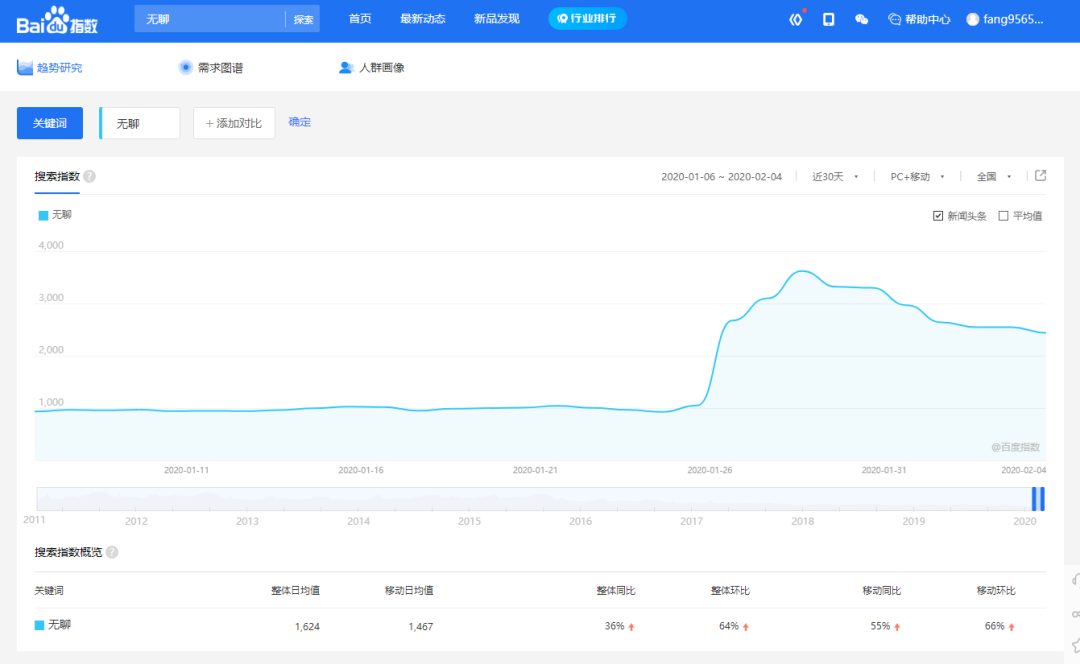
Task: Click the 确定 link
Action: (300, 122)
